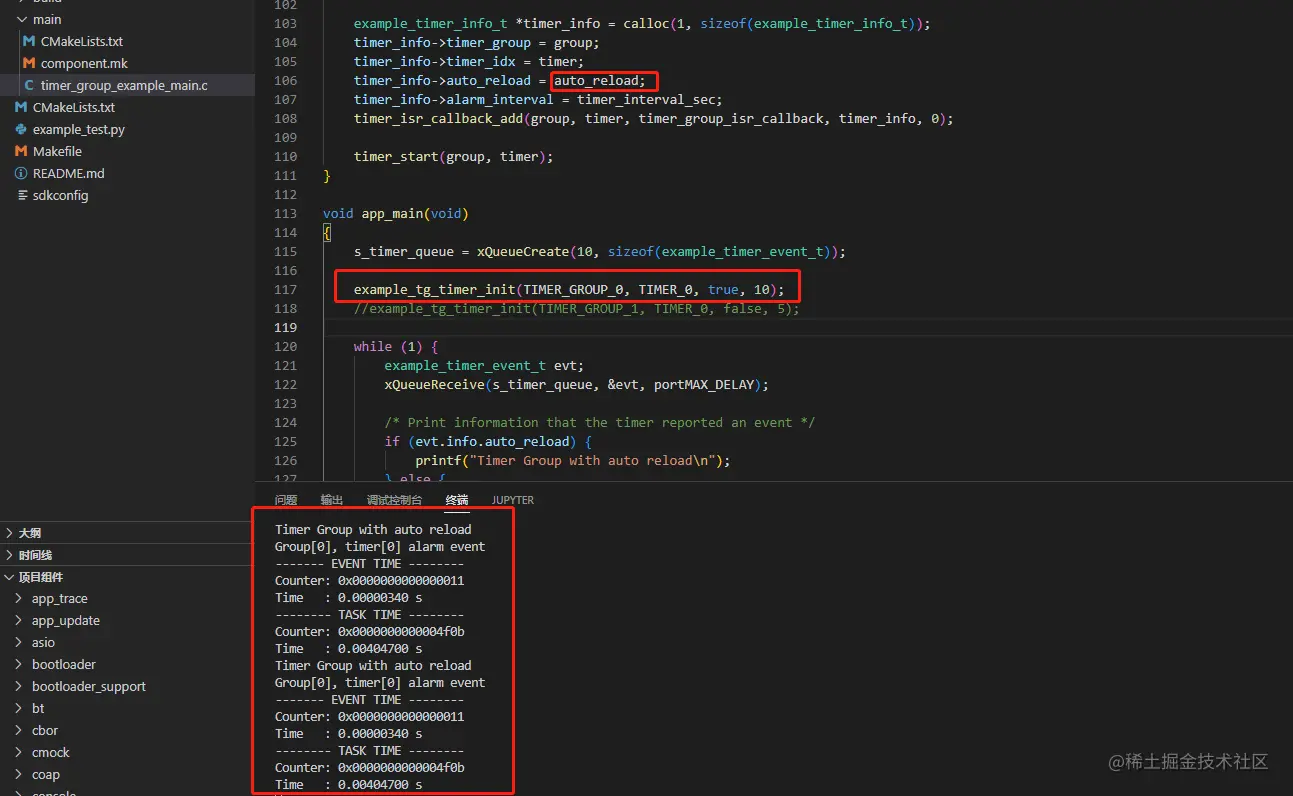The image size is (1293, 796).
Task: Collapse the main folder in the explorer
Action: (23, 20)
